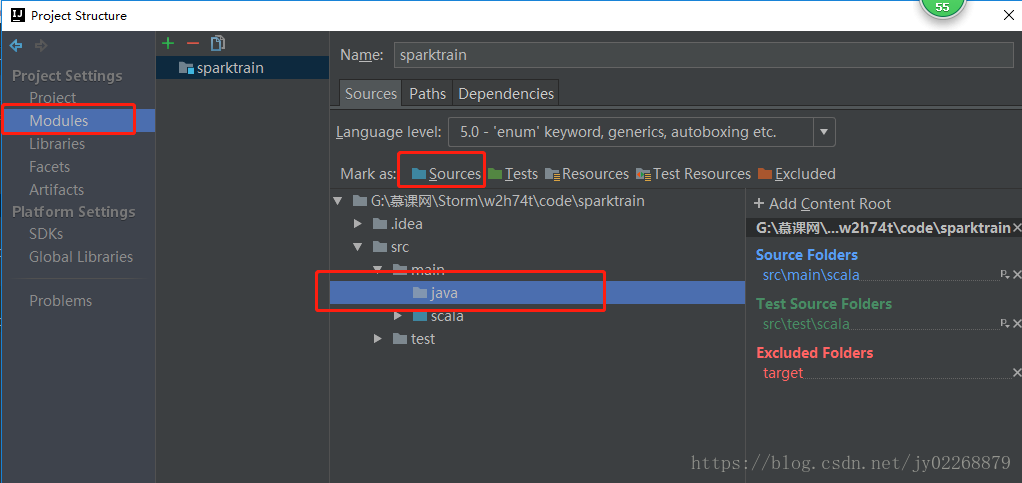
Task: Mark folder as Sources
Action: pyautogui.click(x=446, y=174)
